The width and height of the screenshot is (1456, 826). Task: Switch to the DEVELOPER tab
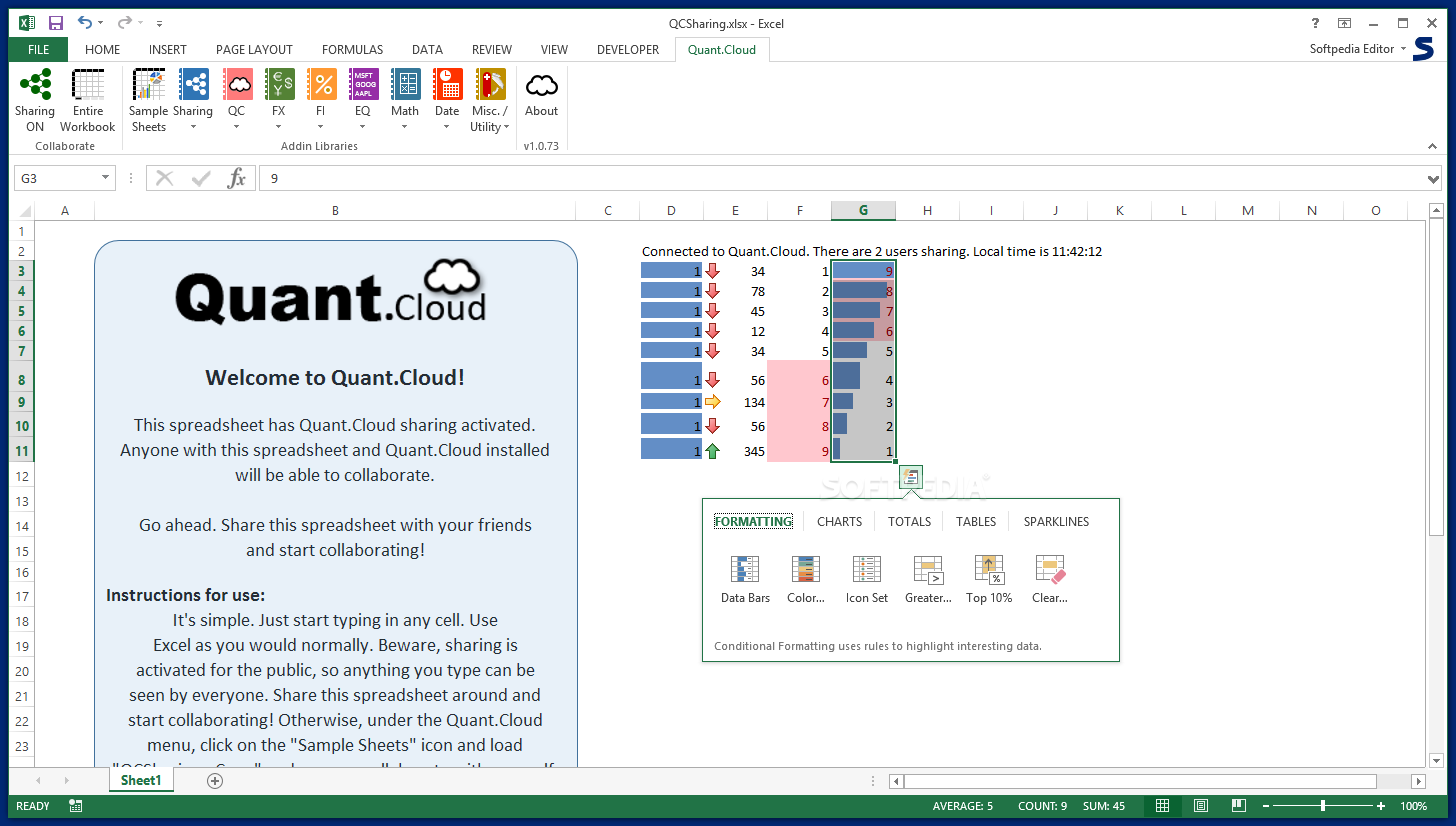pos(628,49)
